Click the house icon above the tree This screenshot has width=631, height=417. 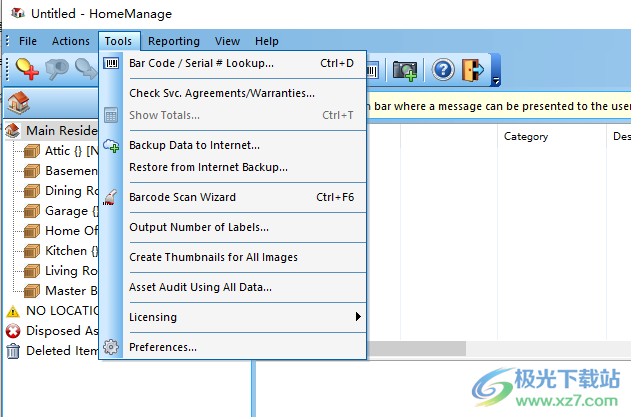click(x=20, y=103)
